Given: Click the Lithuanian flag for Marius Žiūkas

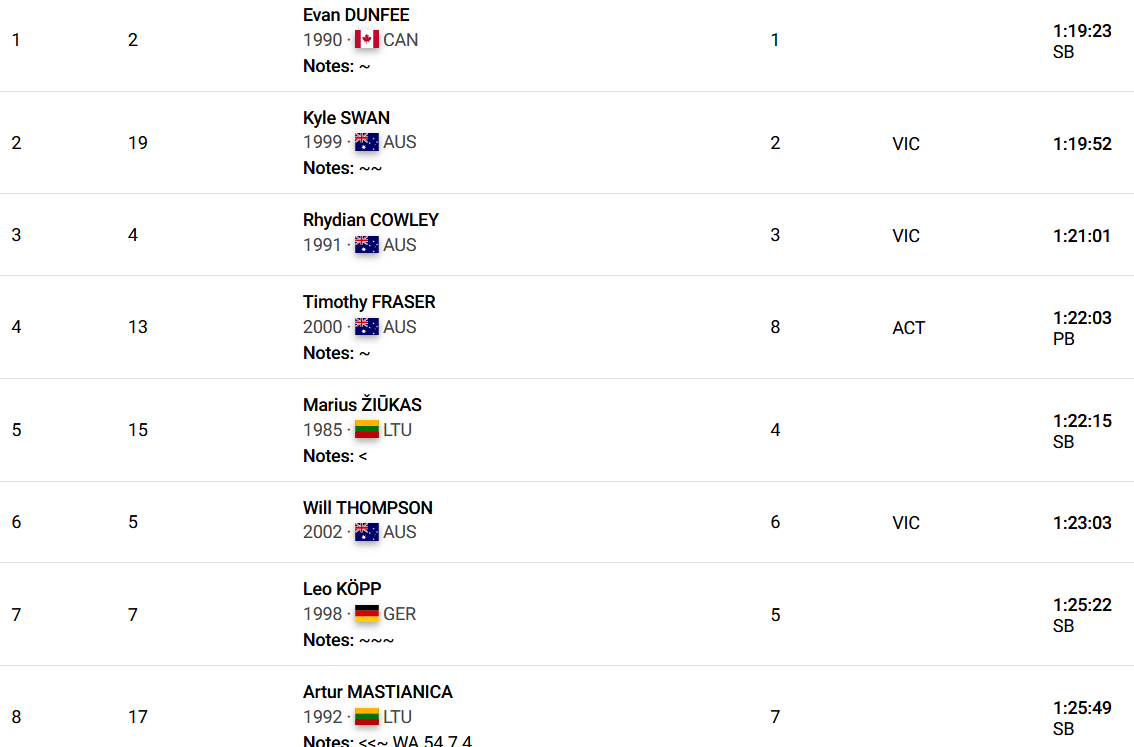Looking at the screenshot, I should click(x=367, y=430).
